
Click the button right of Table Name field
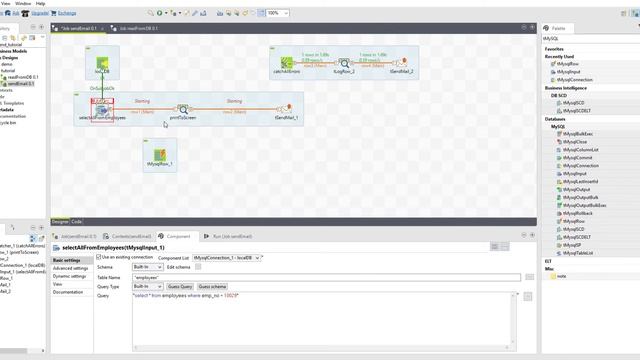529,277
